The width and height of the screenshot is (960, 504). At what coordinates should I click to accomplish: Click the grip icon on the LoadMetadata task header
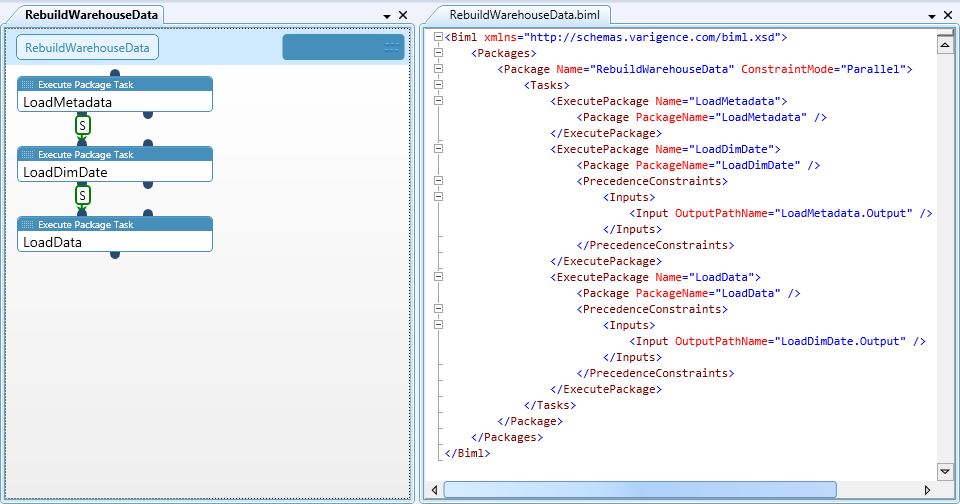(28, 85)
